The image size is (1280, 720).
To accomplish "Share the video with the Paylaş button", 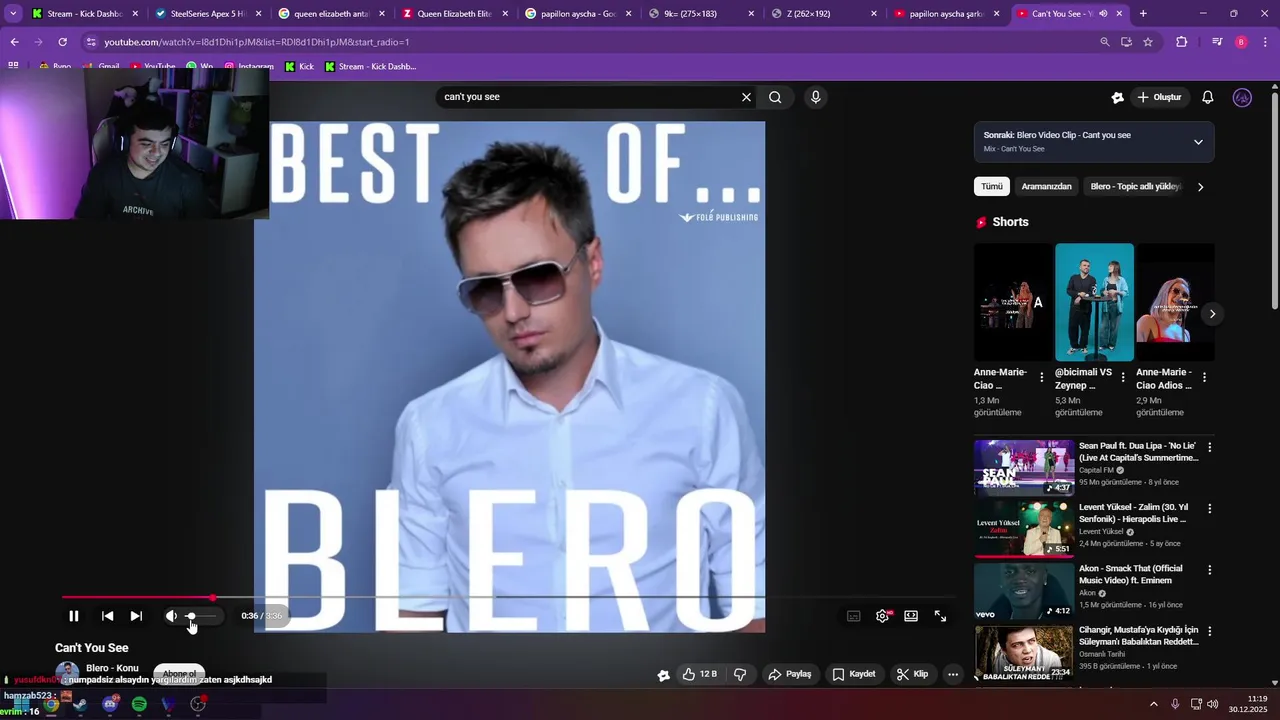I will click(789, 674).
